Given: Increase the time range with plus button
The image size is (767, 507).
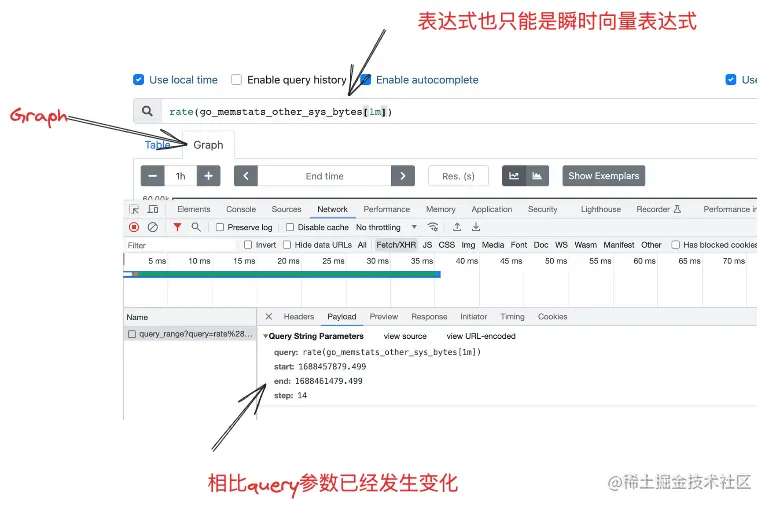Looking at the screenshot, I should tap(208, 176).
